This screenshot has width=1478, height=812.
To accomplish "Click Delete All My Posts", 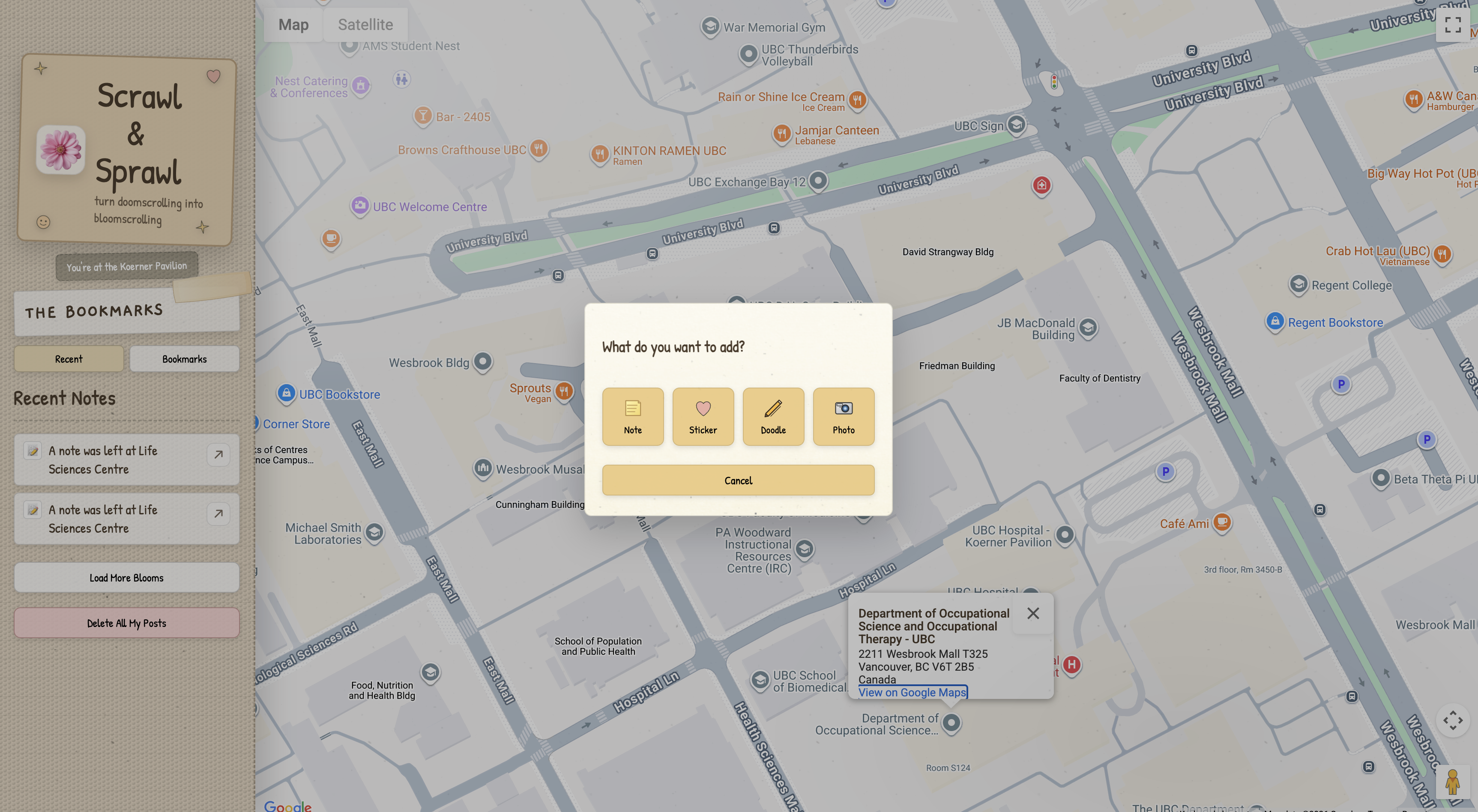I will [x=126, y=623].
